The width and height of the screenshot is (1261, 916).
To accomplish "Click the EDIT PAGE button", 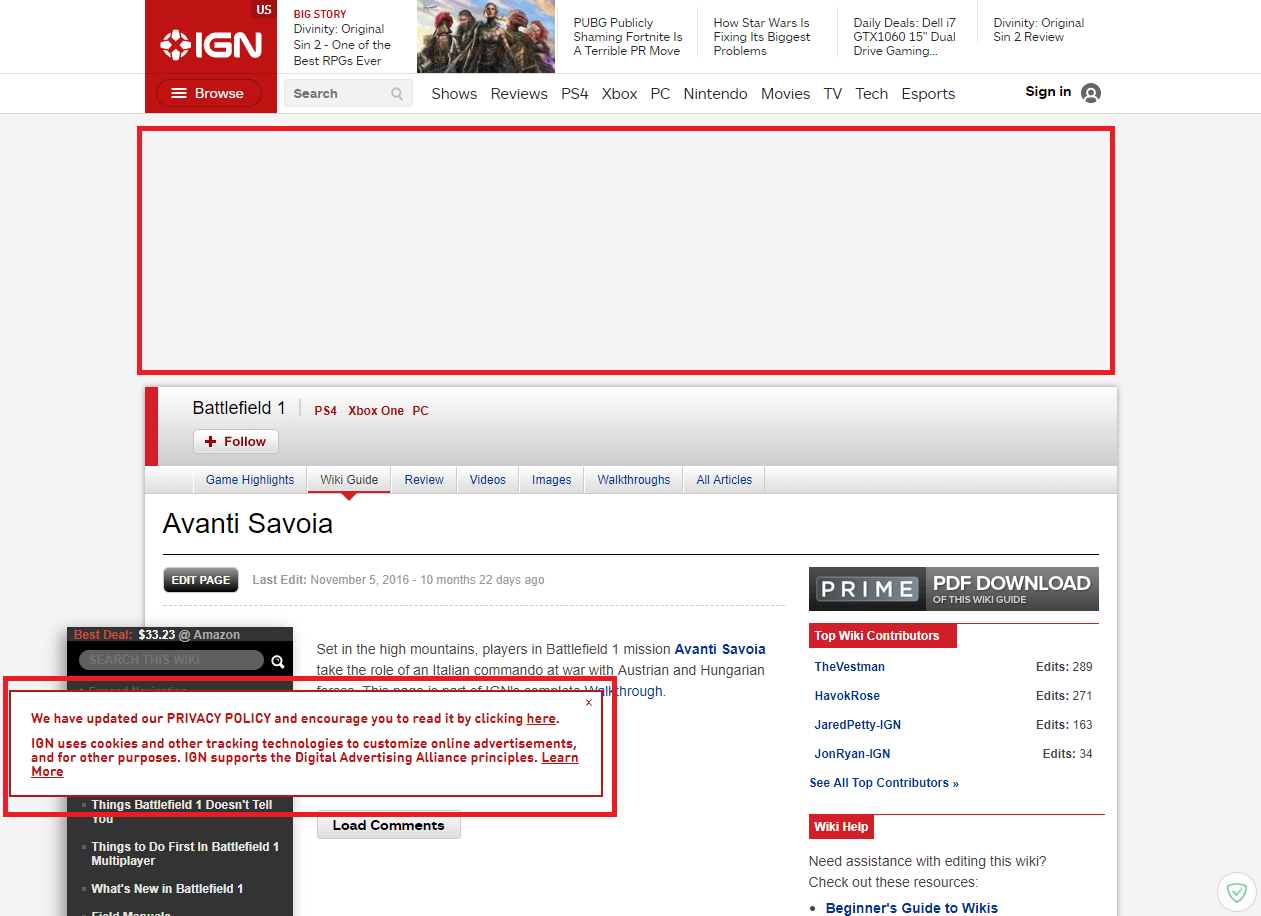I will [x=201, y=580].
